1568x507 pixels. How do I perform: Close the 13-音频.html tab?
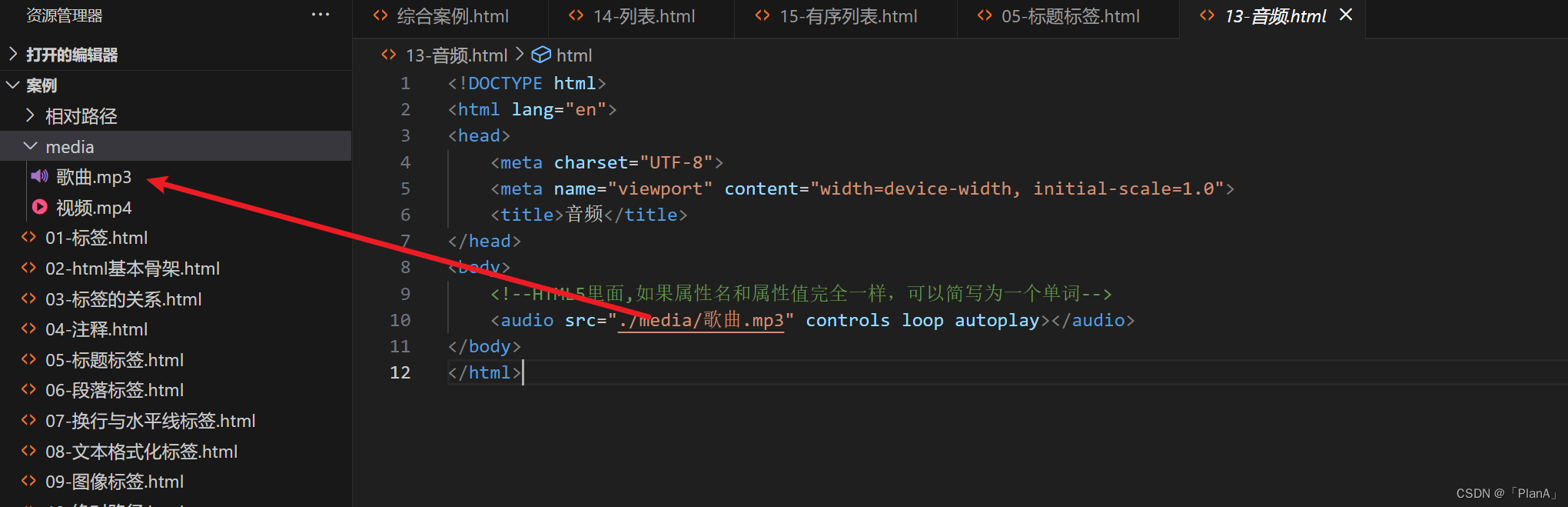click(1346, 15)
